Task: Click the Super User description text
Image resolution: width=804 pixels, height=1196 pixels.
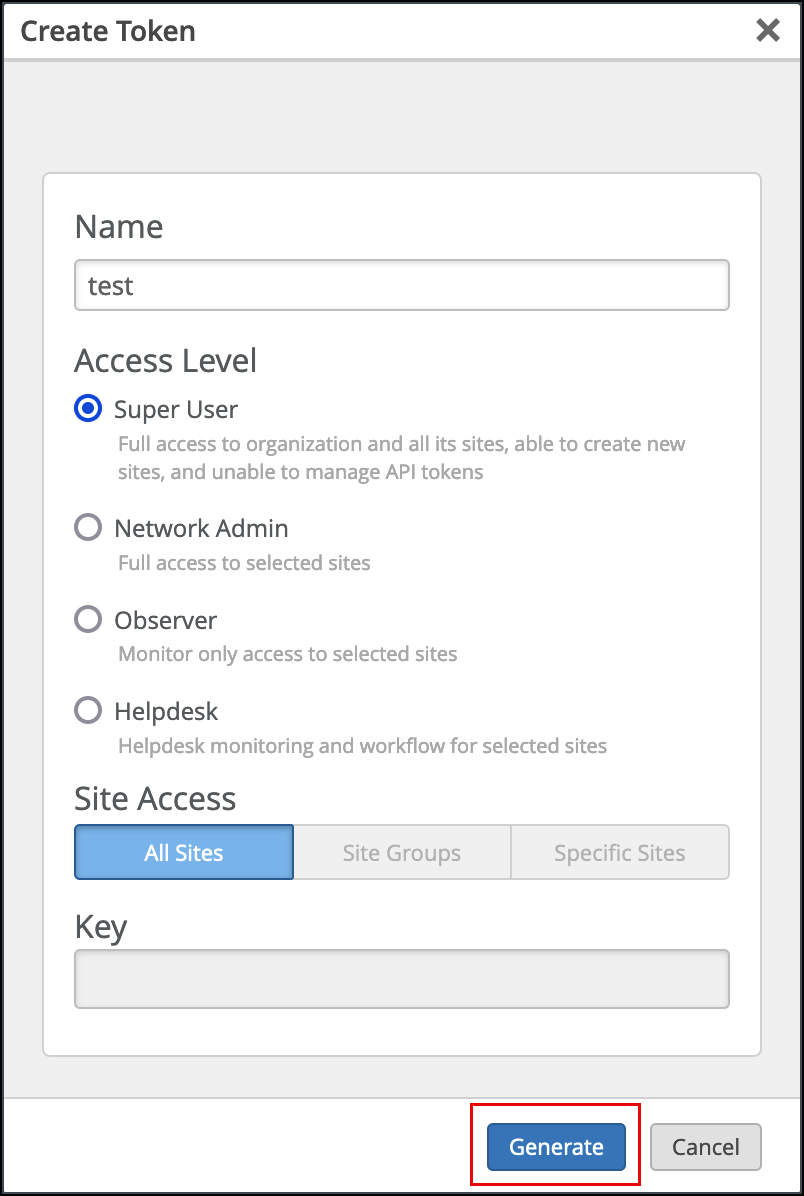Action: (401, 457)
